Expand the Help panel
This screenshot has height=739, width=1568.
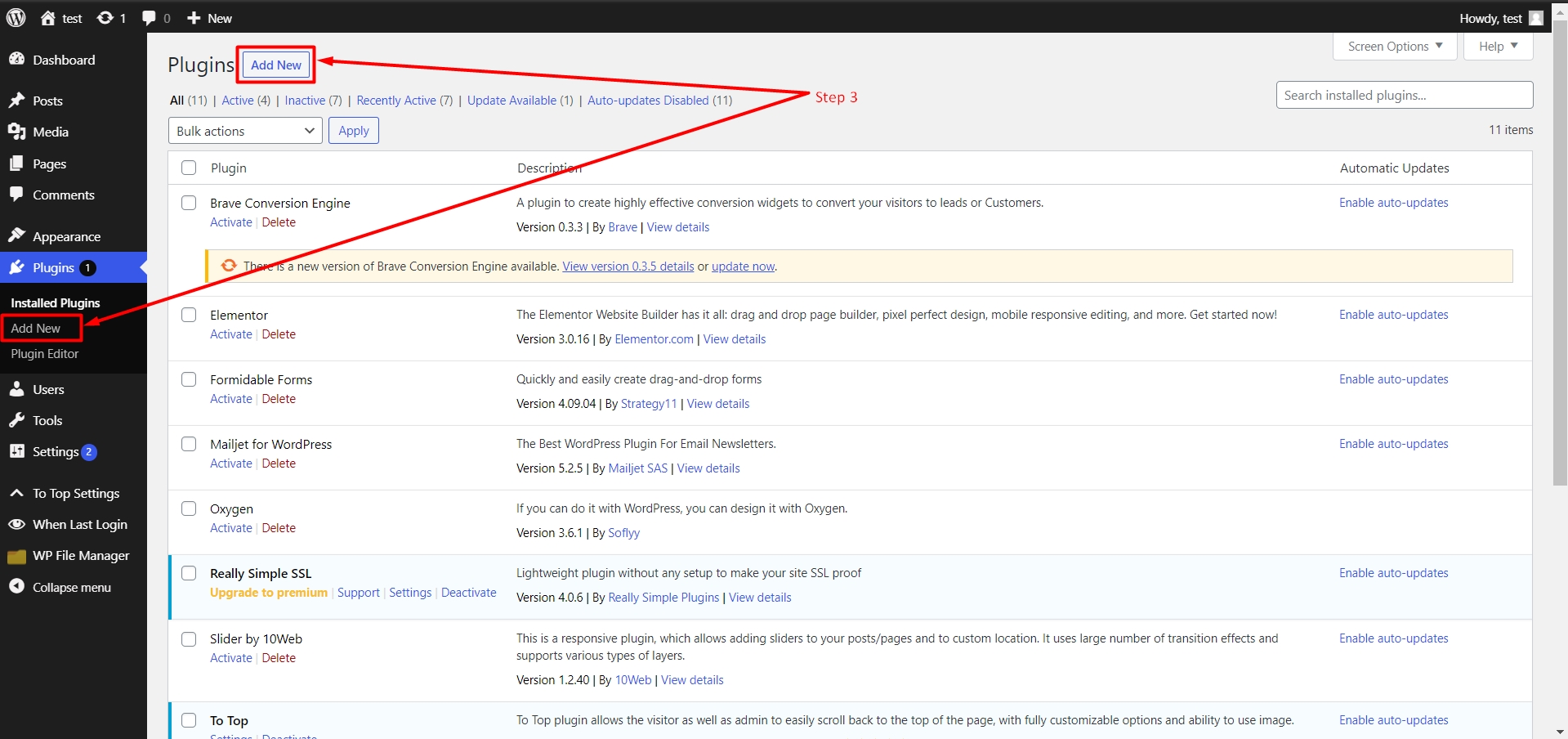1499,47
